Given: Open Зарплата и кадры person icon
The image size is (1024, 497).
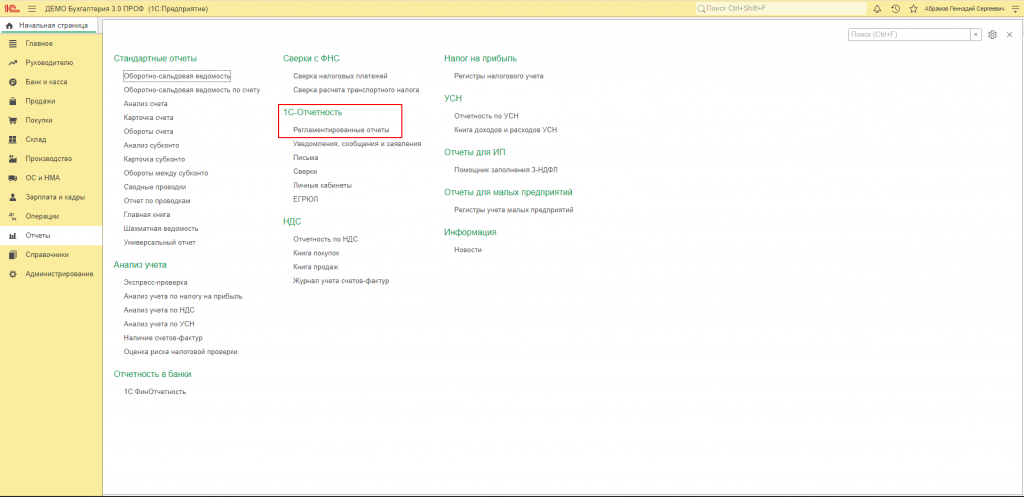Looking at the screenshot, I should (12, 197).
